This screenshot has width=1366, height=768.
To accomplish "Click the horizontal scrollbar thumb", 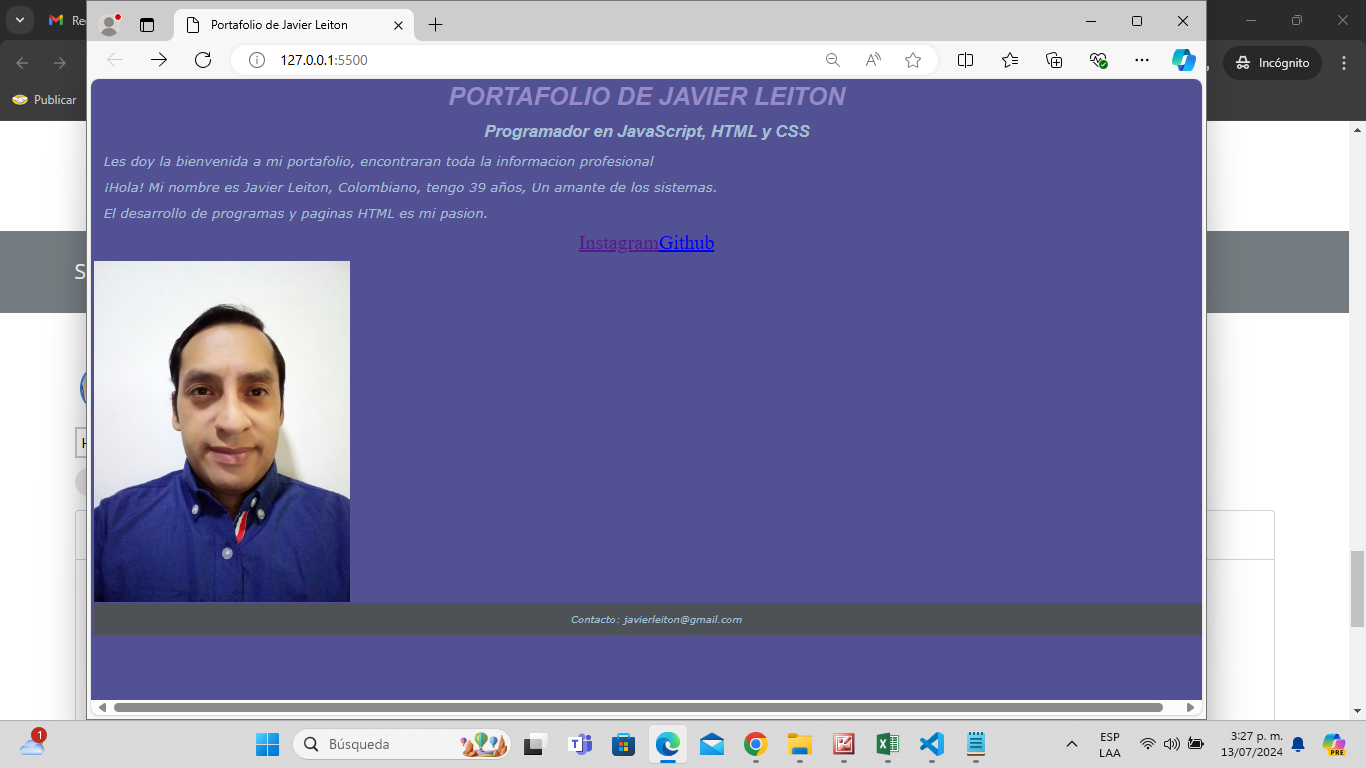I will point(638,708).
